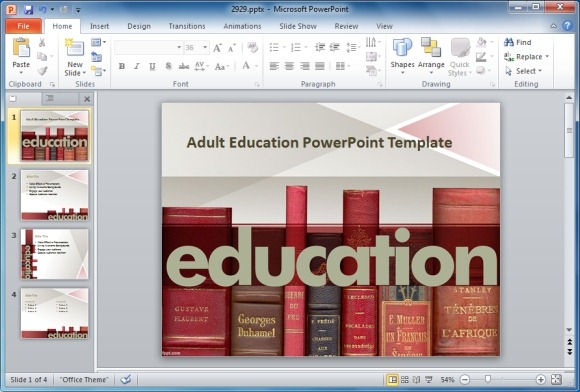The width and height of the screenshot is (580, 392).
Task: Open the Design tab
Action: pos(139,26)
